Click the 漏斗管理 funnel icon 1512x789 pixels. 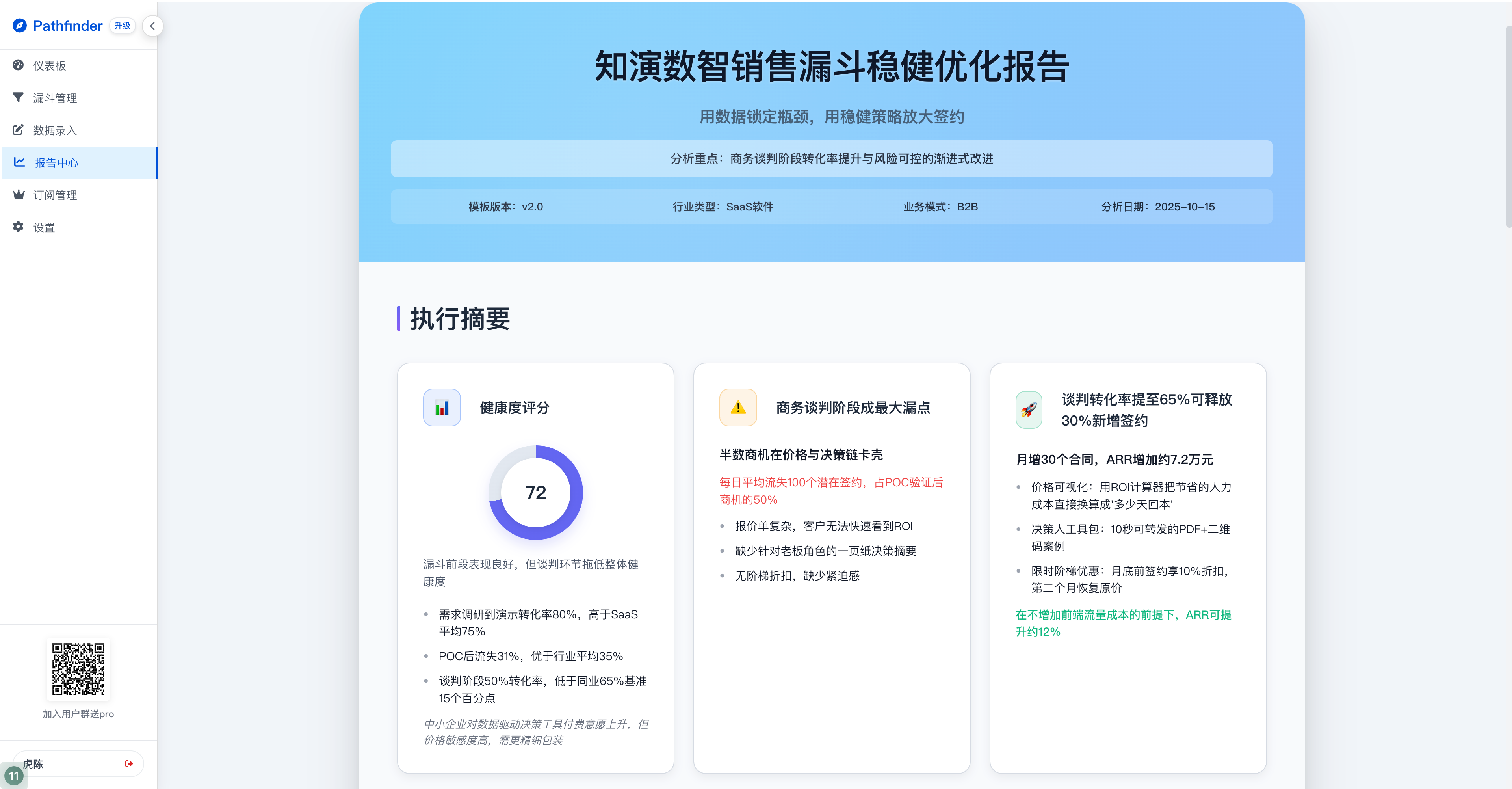click(x=18, y=97)
